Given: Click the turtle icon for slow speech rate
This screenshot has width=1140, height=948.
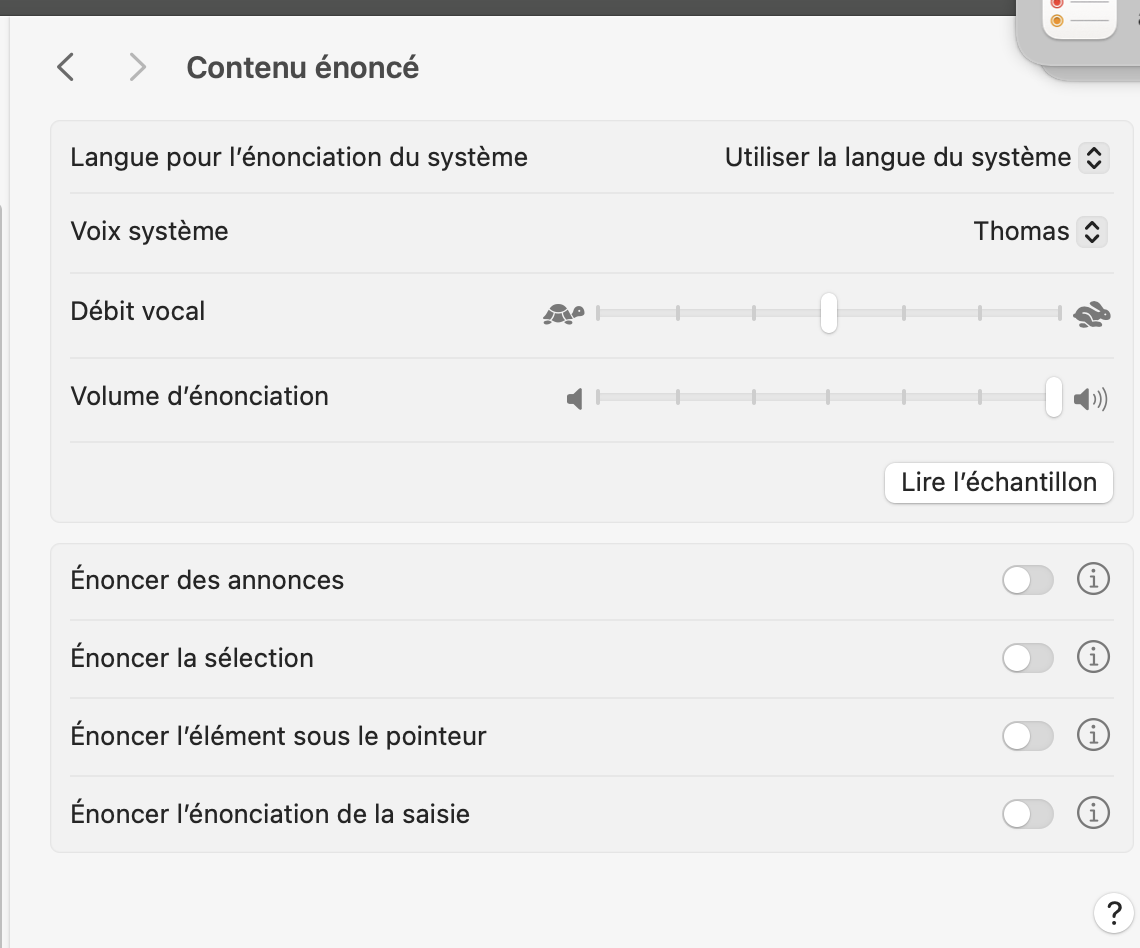Looking at the screenshot, I should coord(563,314).
